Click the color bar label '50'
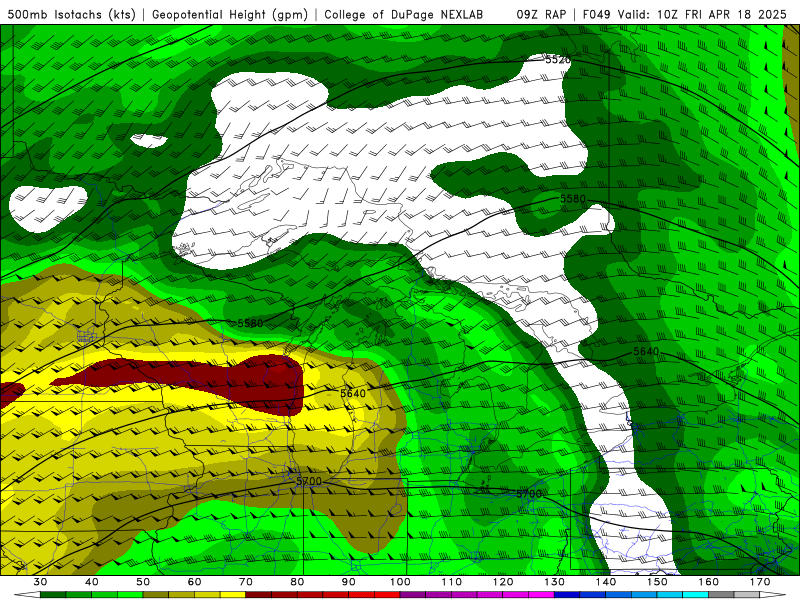 [143, 582]
